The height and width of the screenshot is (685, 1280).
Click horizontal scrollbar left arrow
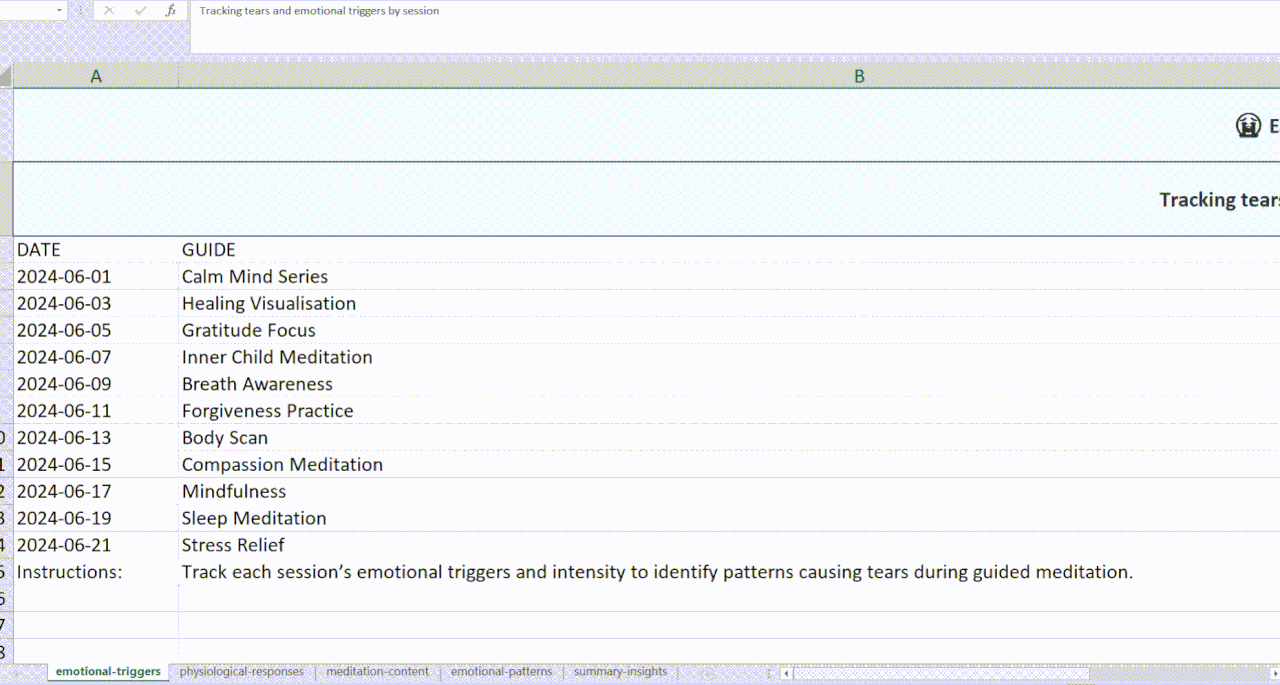786,673
